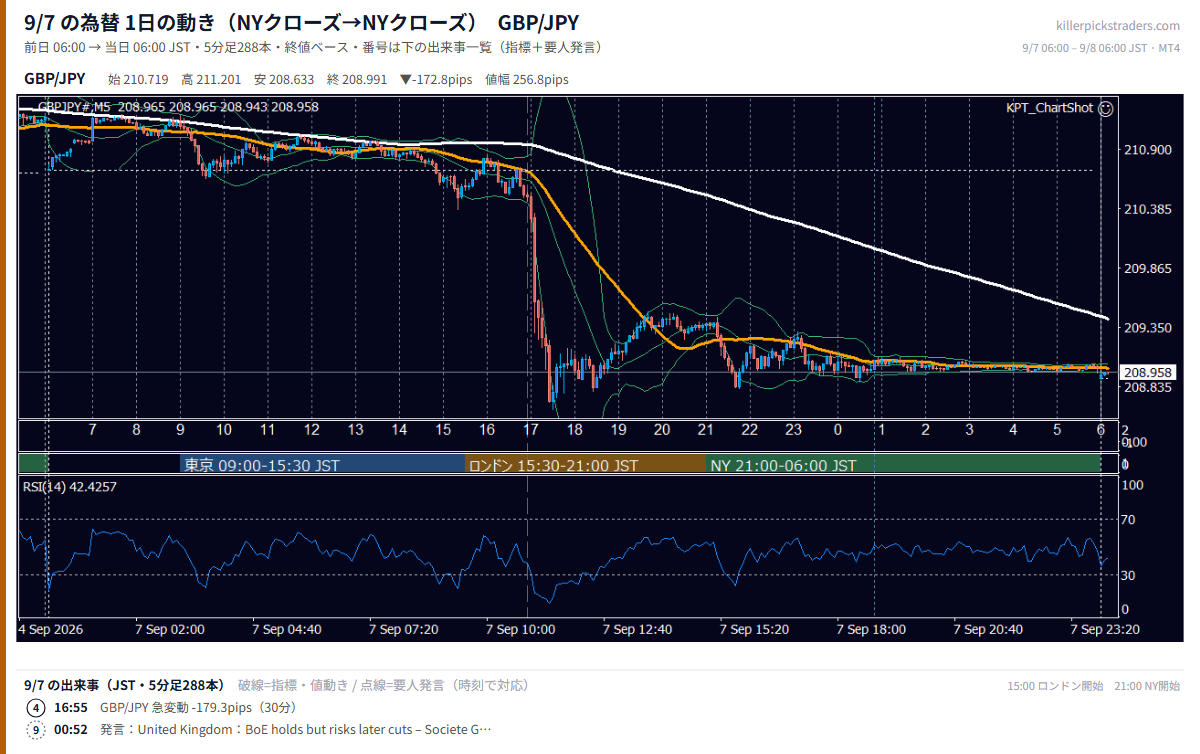
Task: Click the ▼-172.8pips change value
Action: click(x=436, y=79)
